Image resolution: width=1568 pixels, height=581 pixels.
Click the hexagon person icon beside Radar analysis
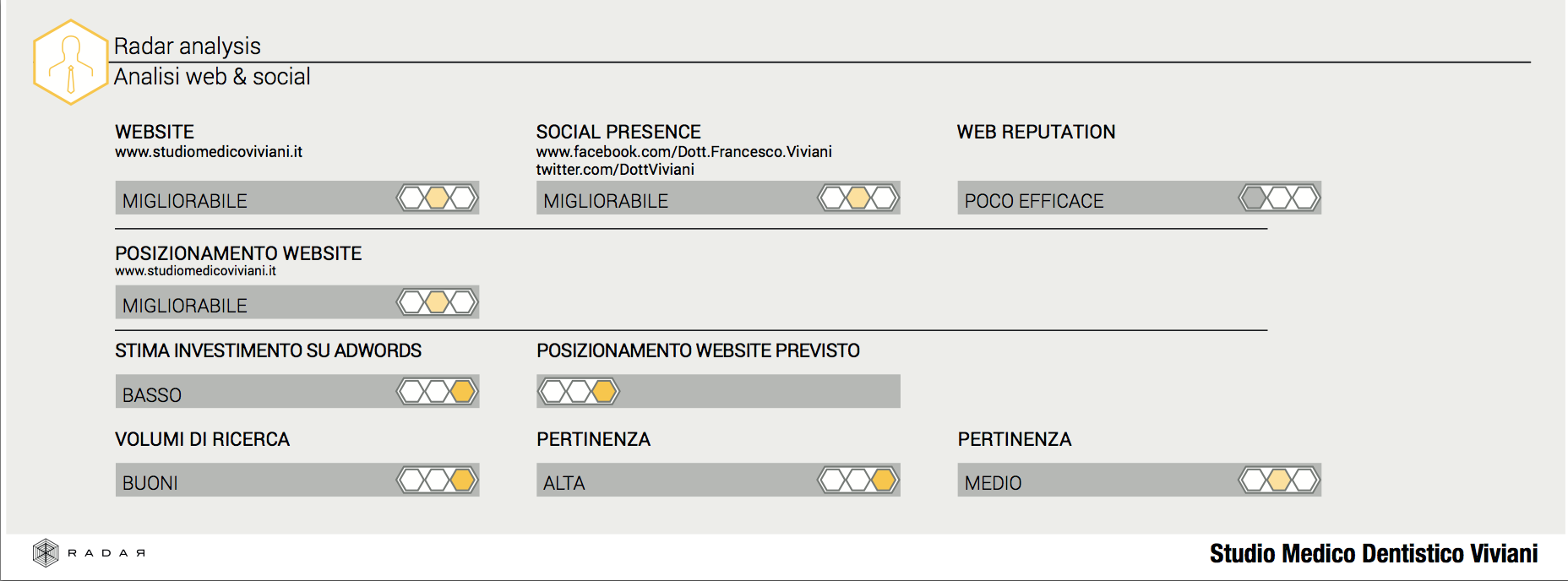[71, 62]
